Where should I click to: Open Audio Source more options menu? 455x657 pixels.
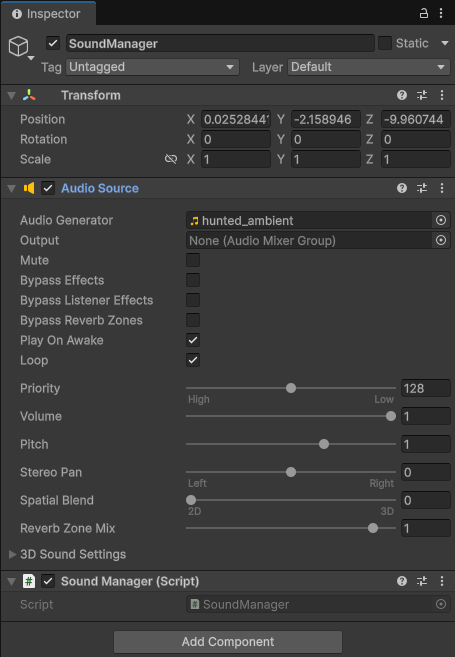(442, 188)
